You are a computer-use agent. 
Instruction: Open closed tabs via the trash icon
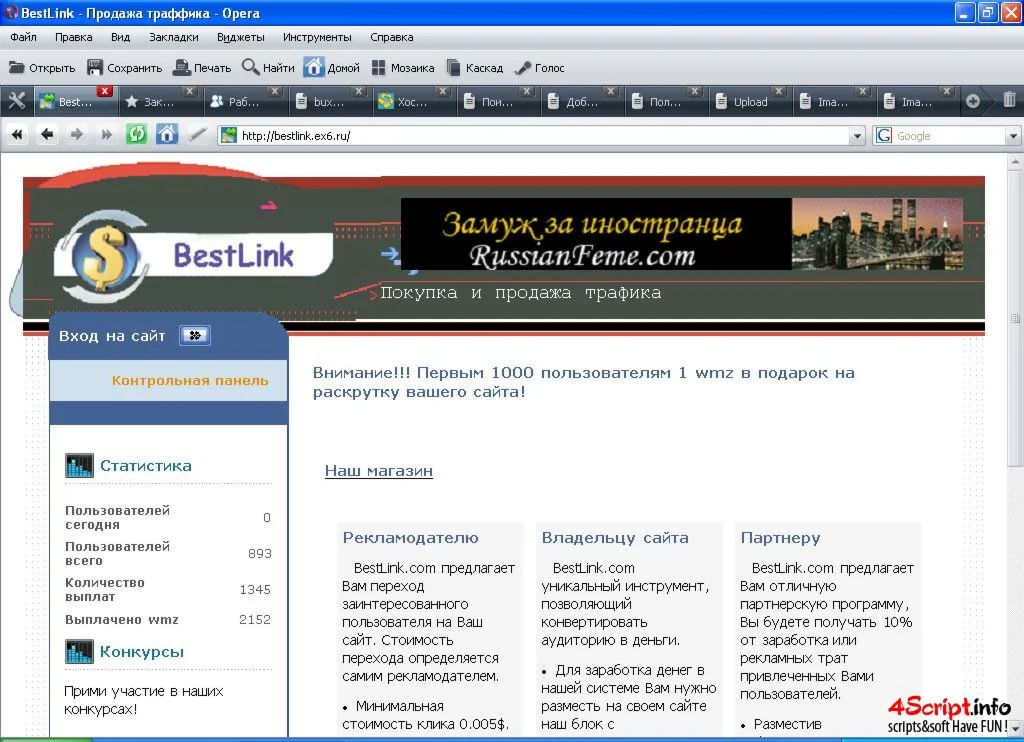point(1010,100)
